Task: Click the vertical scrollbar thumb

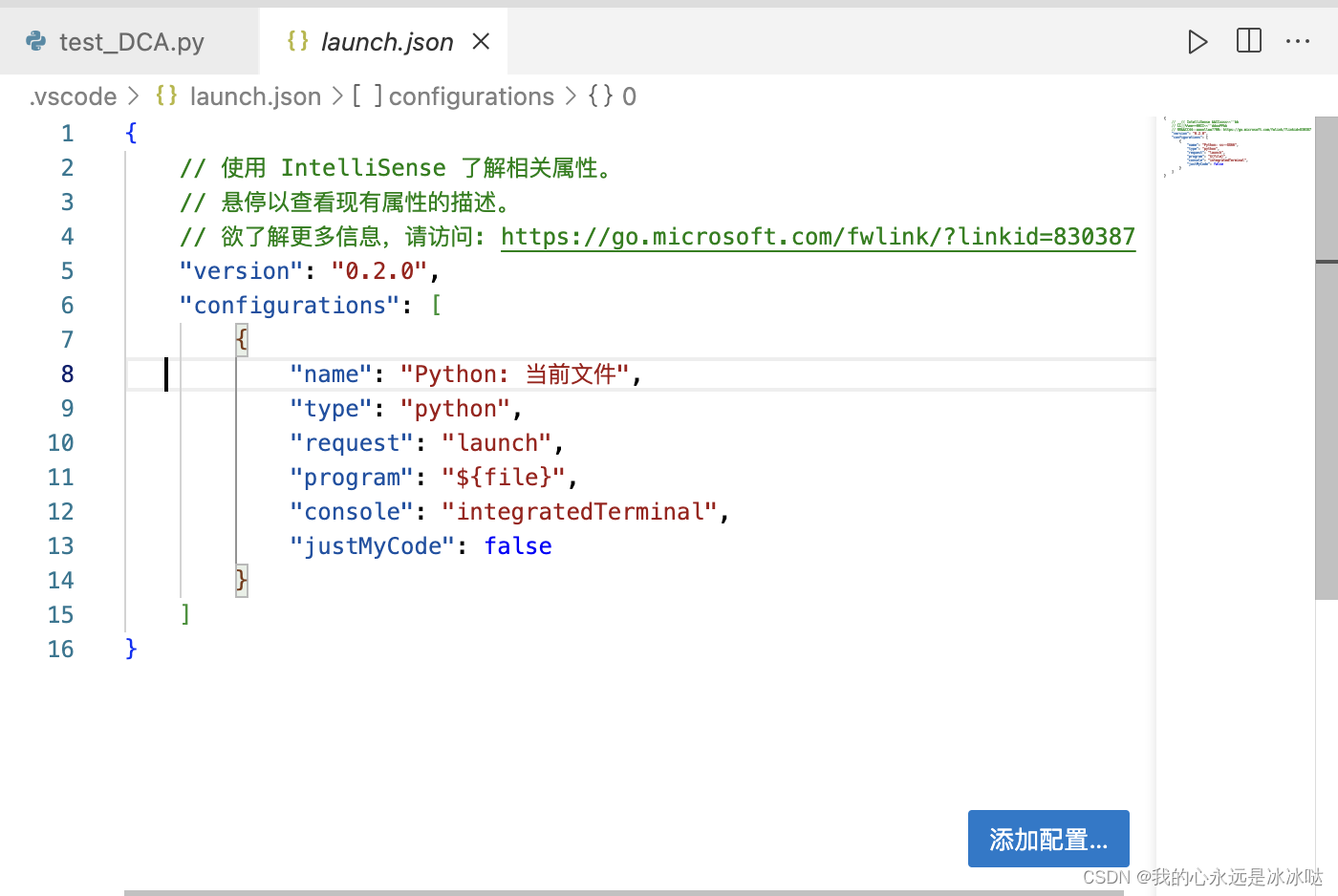Action: pyautogui.click(x=1327, y=358)
